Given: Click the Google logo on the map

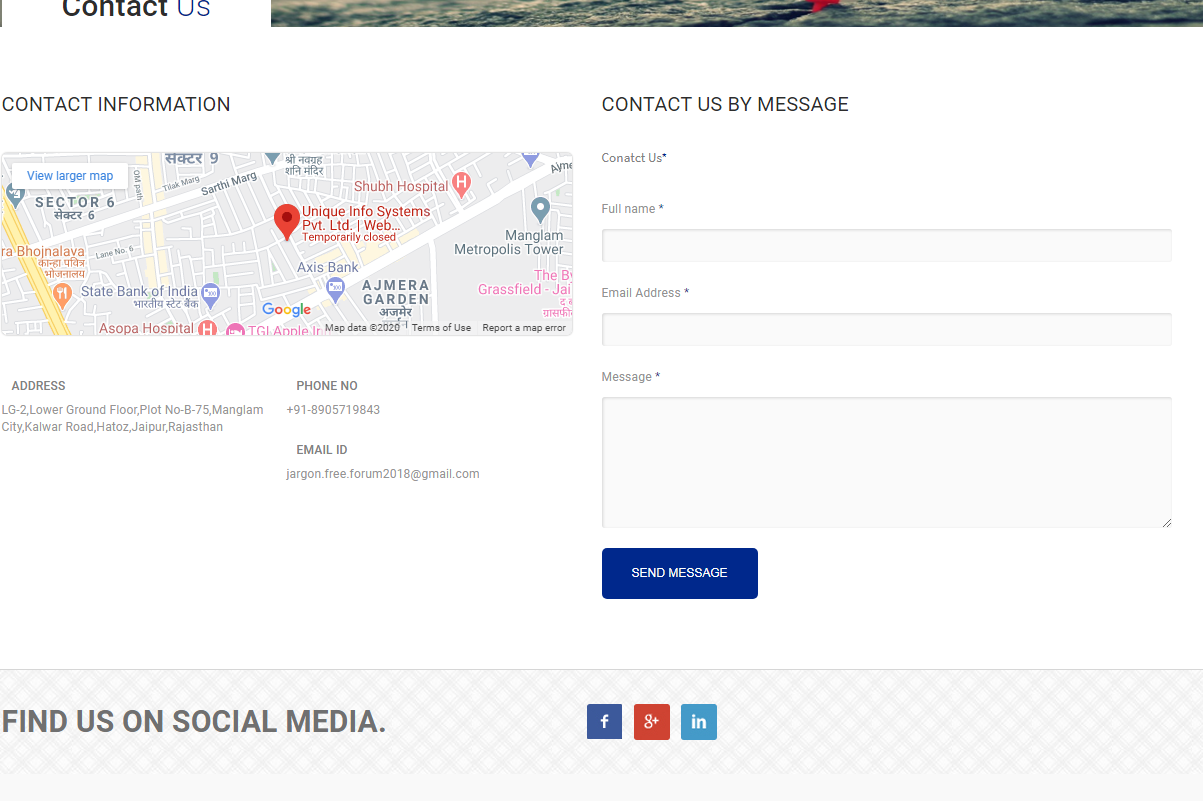Looking at the screenshot, I should click(286, 310).
